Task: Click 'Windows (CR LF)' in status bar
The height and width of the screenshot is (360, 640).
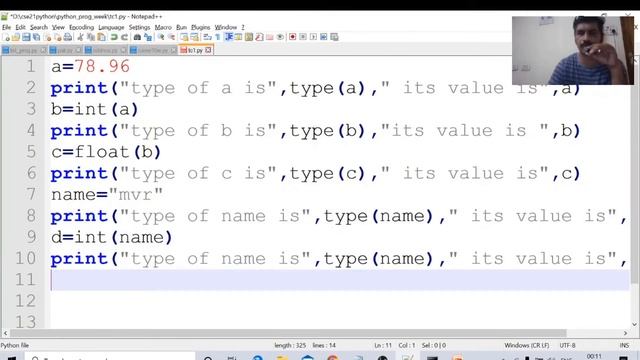Action: pos(527,345)
